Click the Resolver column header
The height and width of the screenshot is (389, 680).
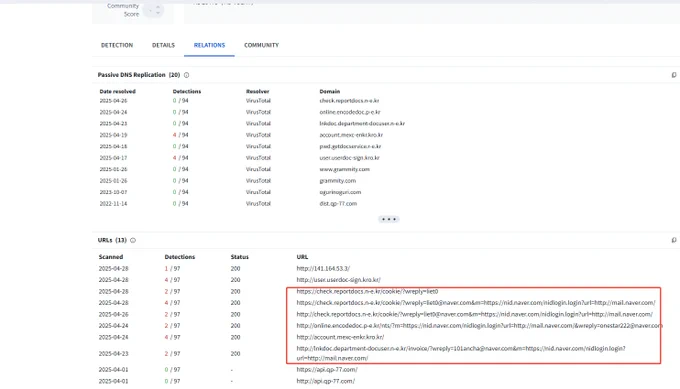click(x=258, y=92)
